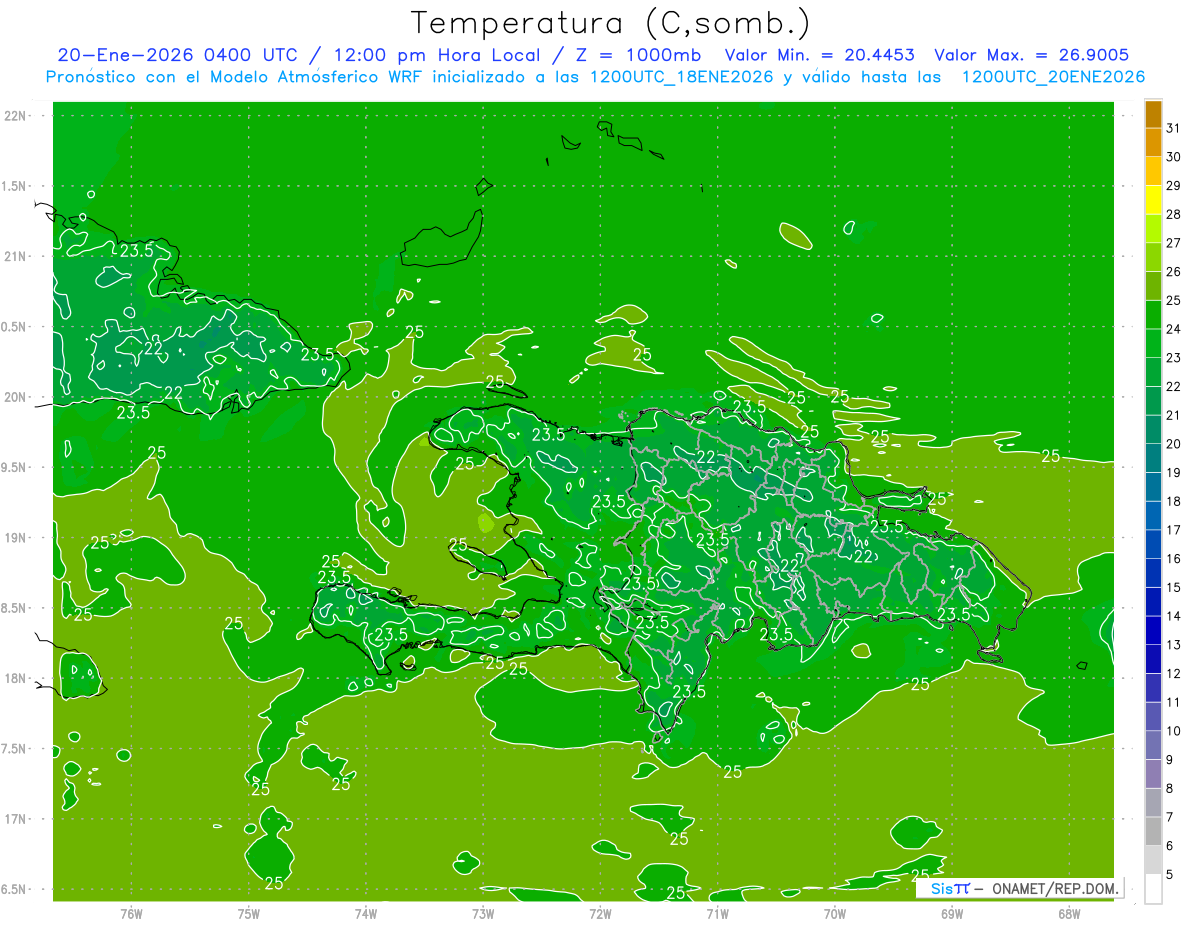This screenshot has height=927, width=1200.
Task: Click the '21N' latitude axis label
Action: tap(15, 256)
